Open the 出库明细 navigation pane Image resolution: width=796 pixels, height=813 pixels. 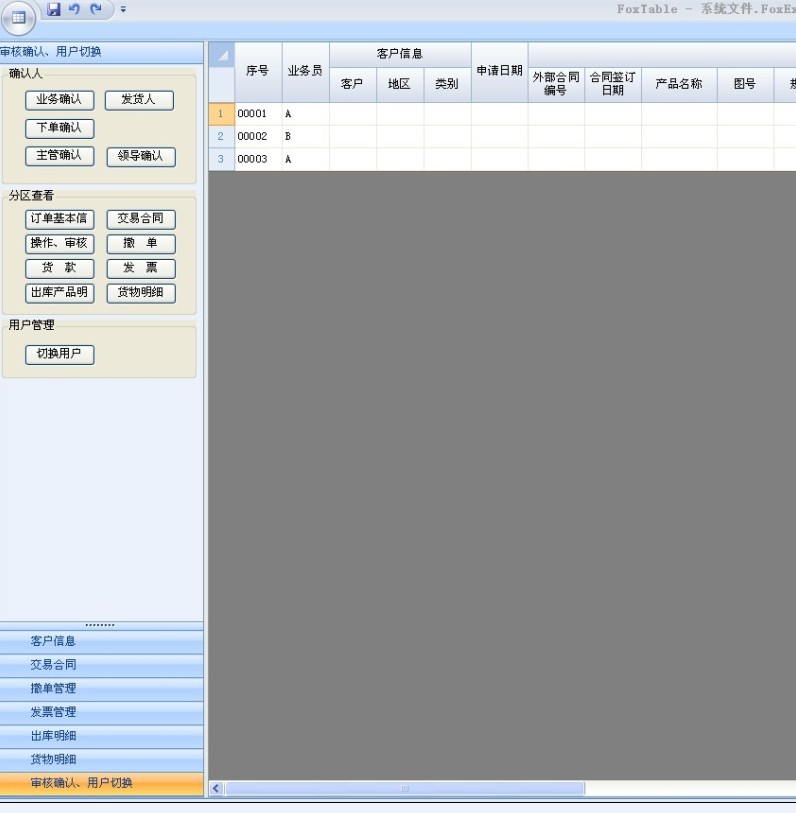pyautogui.click(x=102, y=736)
